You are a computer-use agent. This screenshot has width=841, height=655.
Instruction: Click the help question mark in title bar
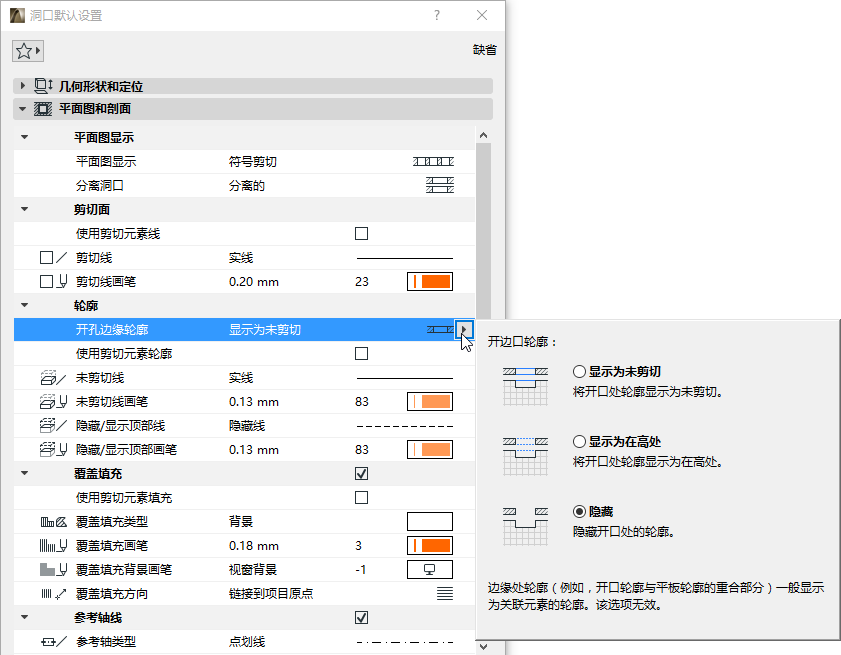(437, 16)
